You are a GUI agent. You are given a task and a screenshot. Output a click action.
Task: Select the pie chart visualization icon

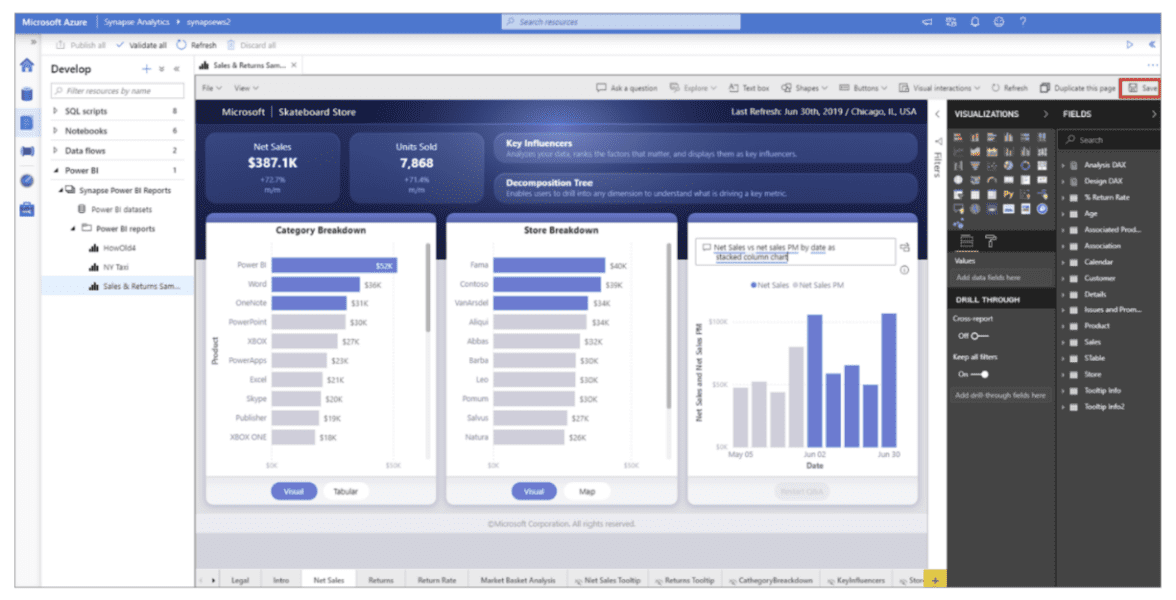1008,165
